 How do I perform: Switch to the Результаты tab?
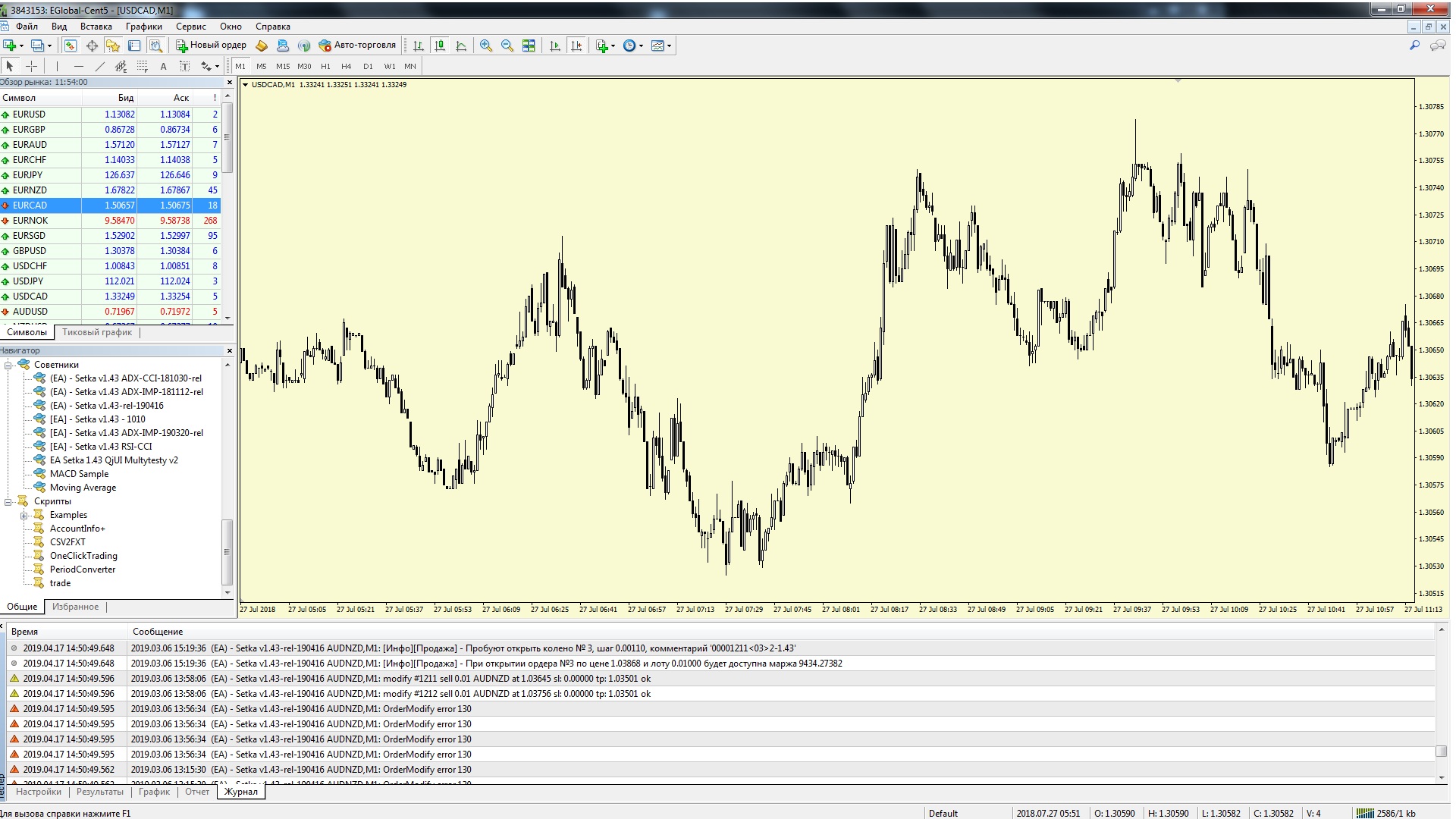(99, 792)
